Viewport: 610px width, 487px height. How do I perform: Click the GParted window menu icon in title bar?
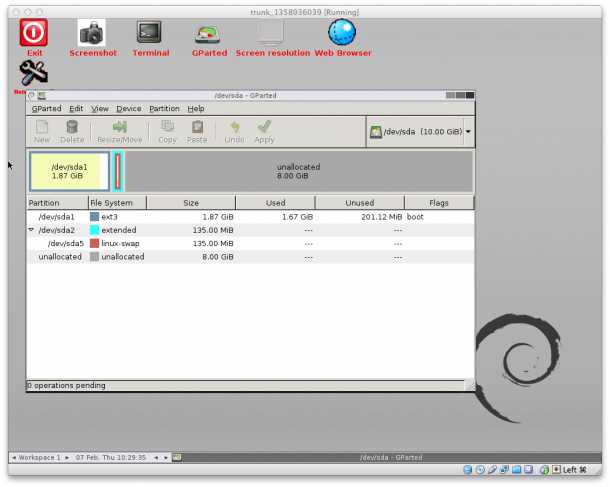click(42, 95)
